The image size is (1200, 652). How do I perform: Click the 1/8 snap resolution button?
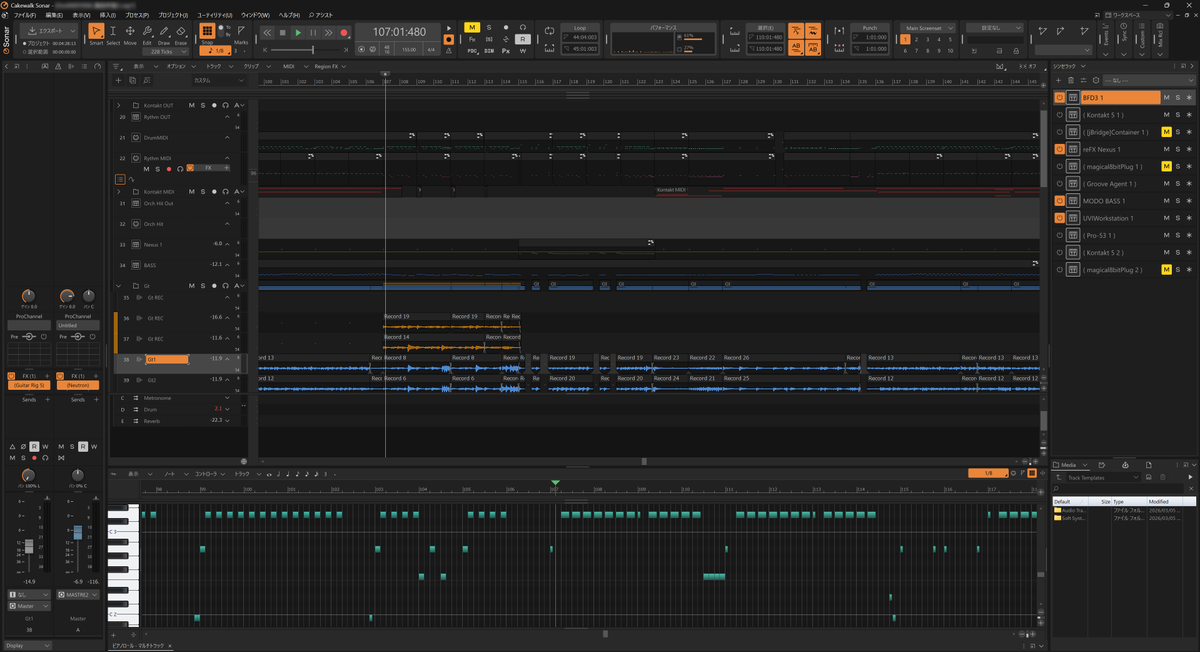coord(217,50)
